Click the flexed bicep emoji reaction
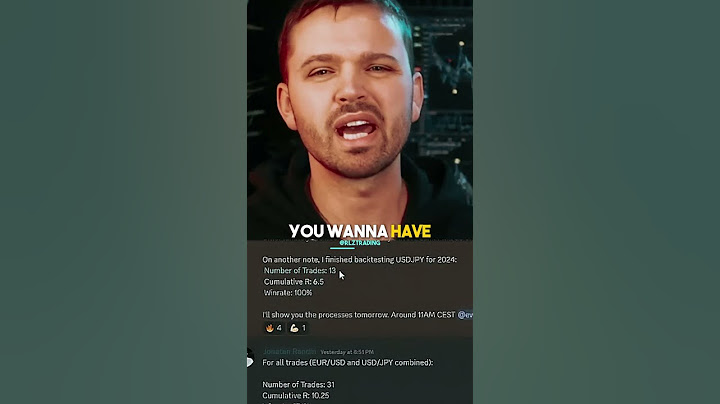Image resolution: width=720 pixels, height=404 pixels. coord(298,328)
